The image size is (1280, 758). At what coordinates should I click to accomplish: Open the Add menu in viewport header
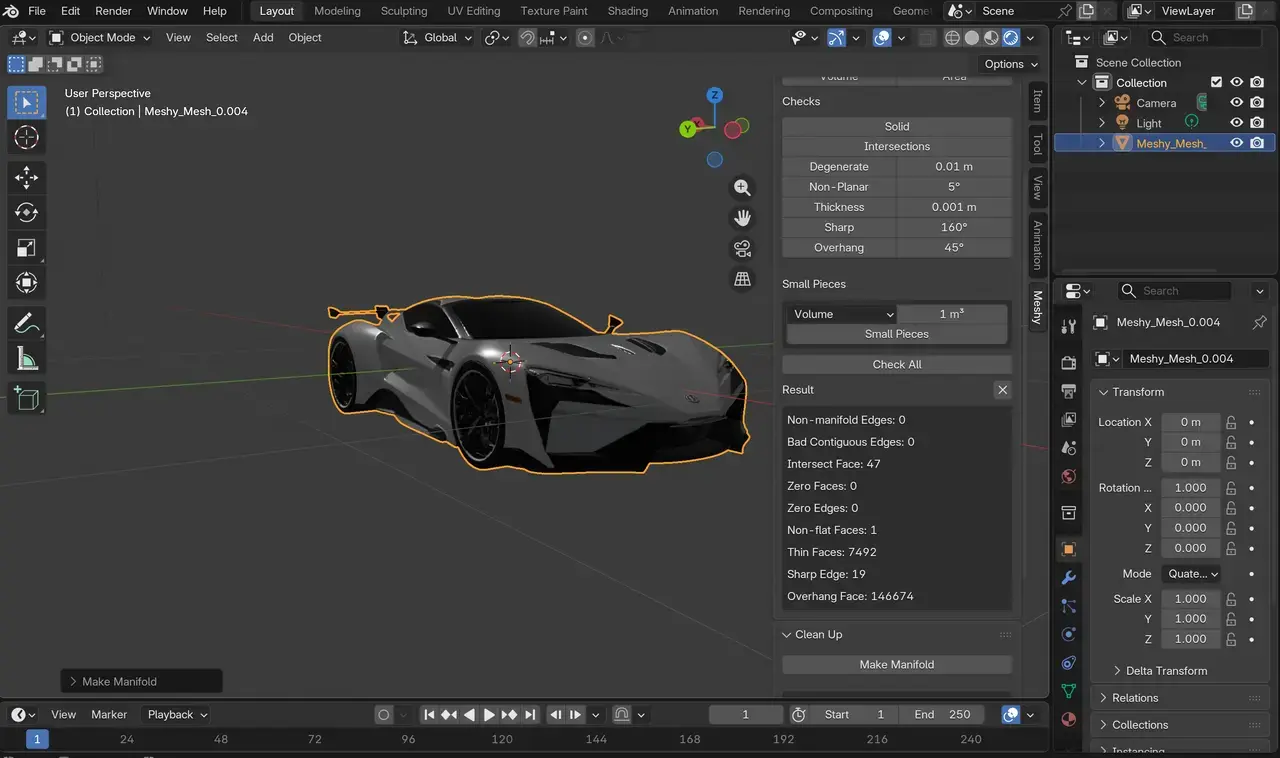(x=263, y=38)
